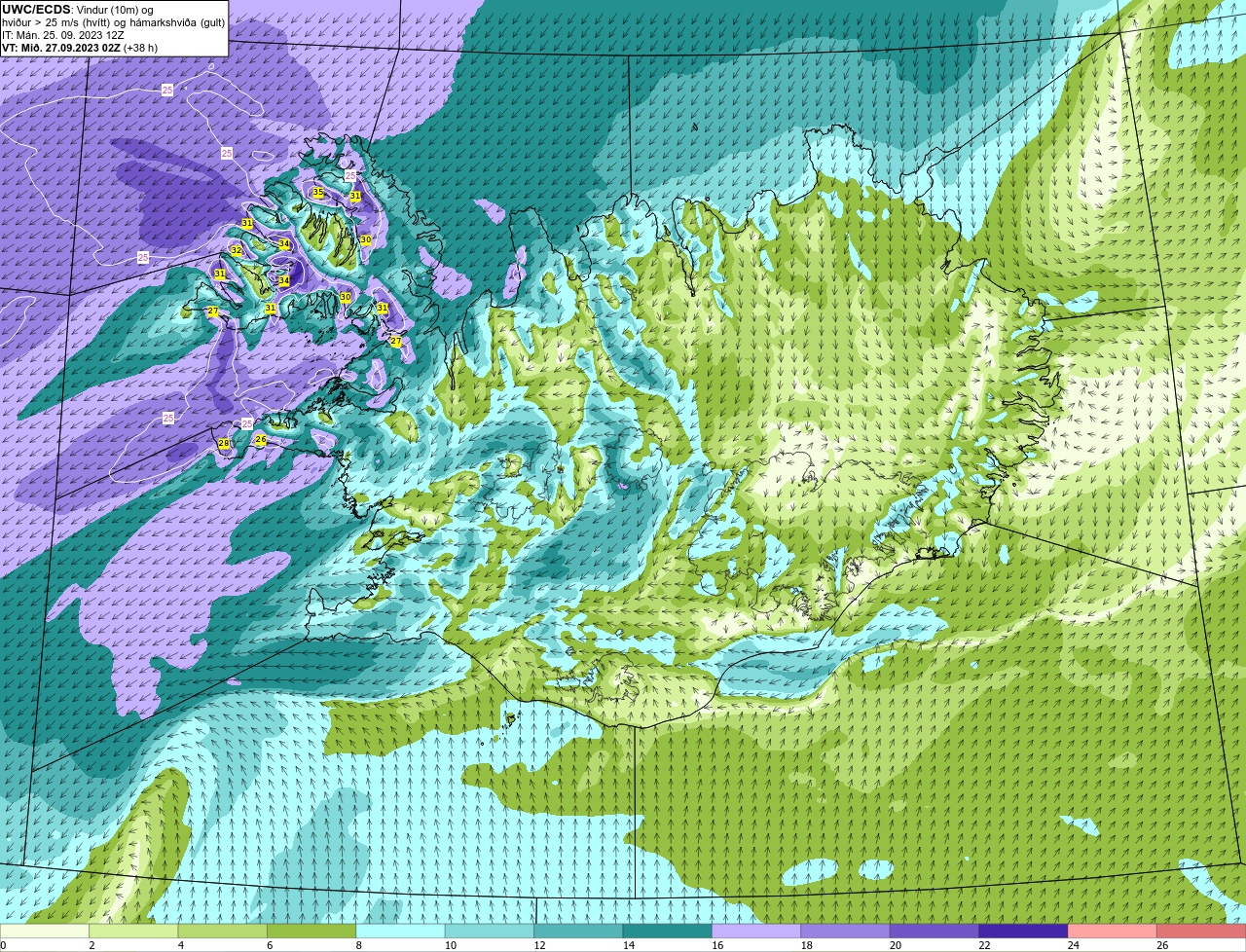Click the 'hámarkshviða (gult)' header line
The image size is (1246, 952).
[177, 22]
